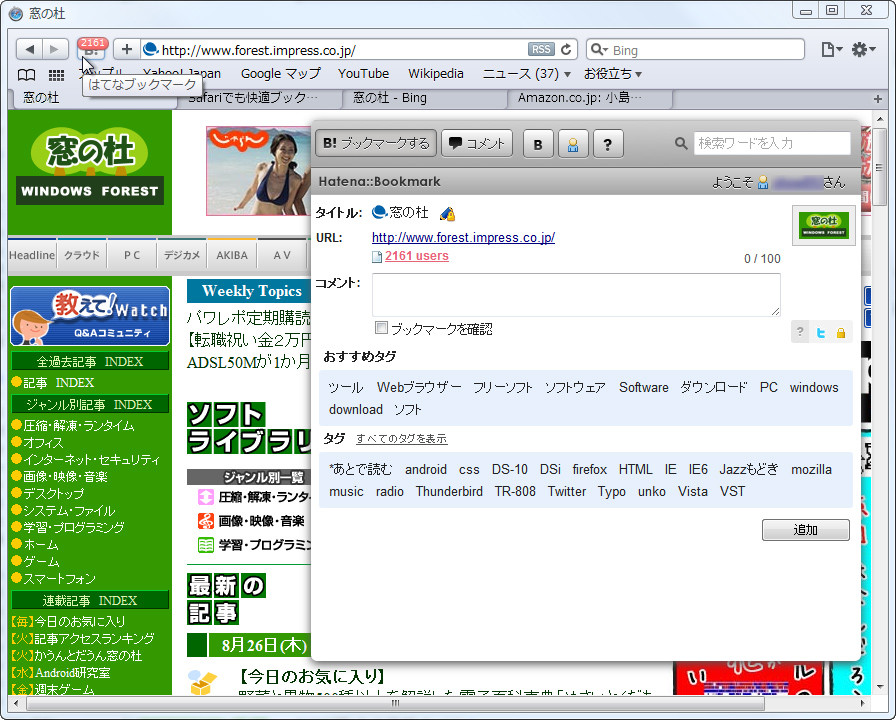This screenshot has width=896, height=720.
Task: Click the B! ブックマークする button
Action: (x=376, y=143)
